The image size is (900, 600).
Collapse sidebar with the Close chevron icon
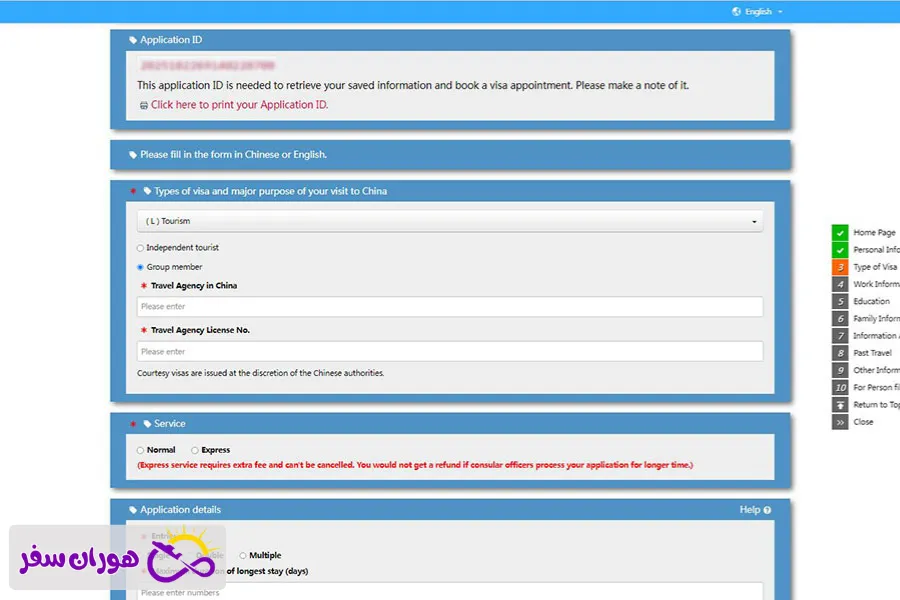pyautogui.click(x=840, y=422)
